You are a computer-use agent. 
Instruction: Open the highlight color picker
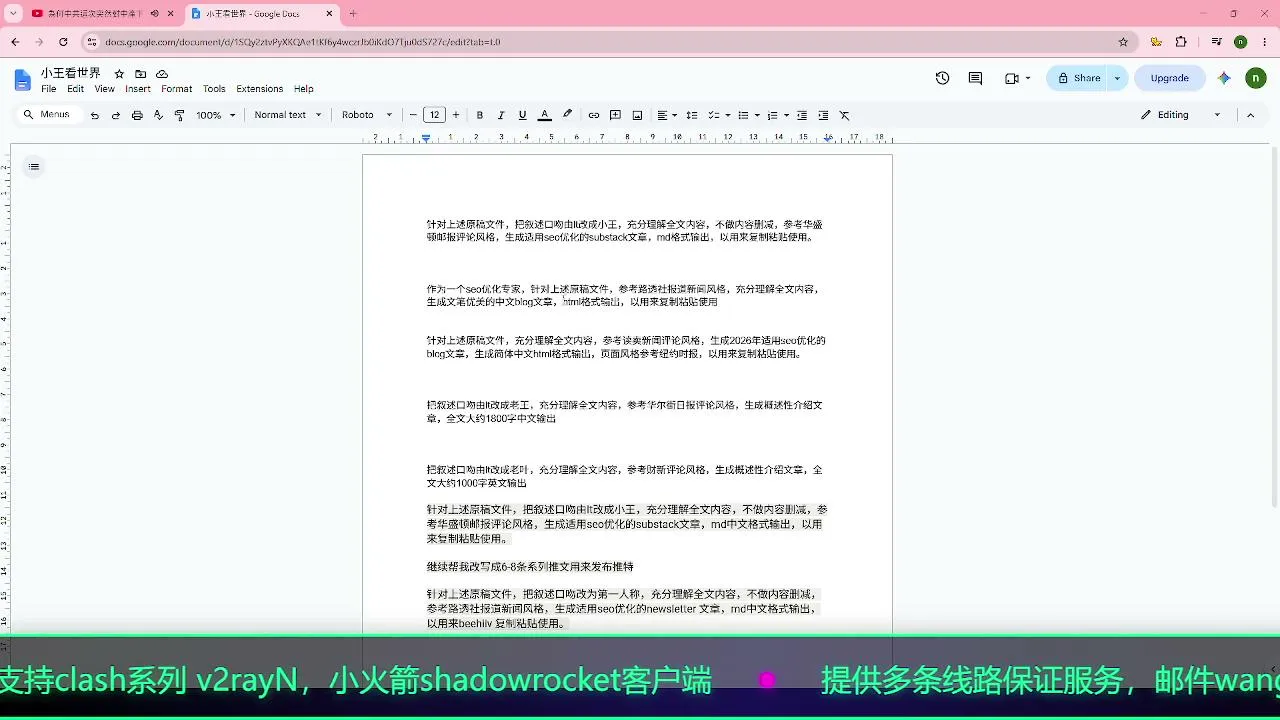pyautogui.click(x=567, y=115)
